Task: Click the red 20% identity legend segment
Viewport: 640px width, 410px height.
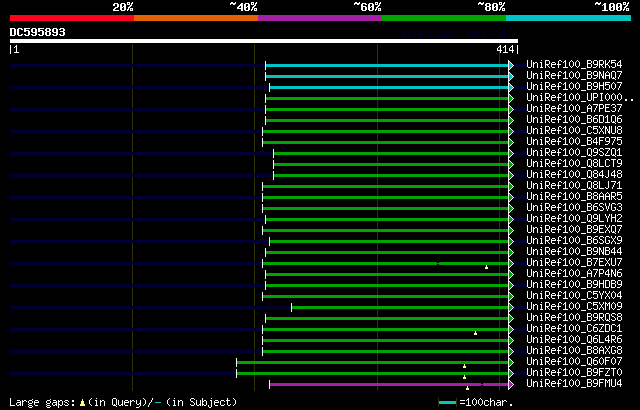Action: click(72, 18)
